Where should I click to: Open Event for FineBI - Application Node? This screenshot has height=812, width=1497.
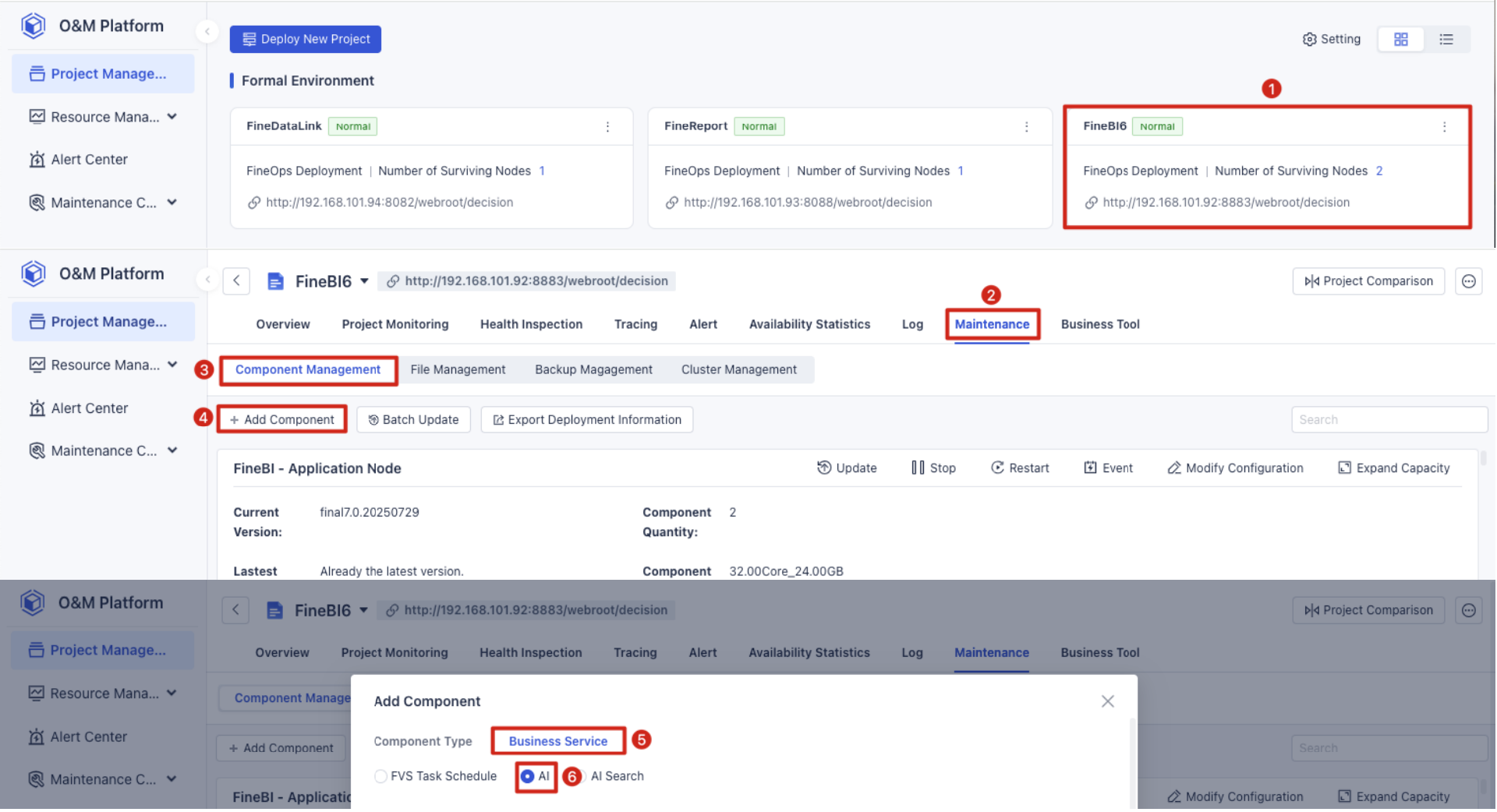point(1108,468)
